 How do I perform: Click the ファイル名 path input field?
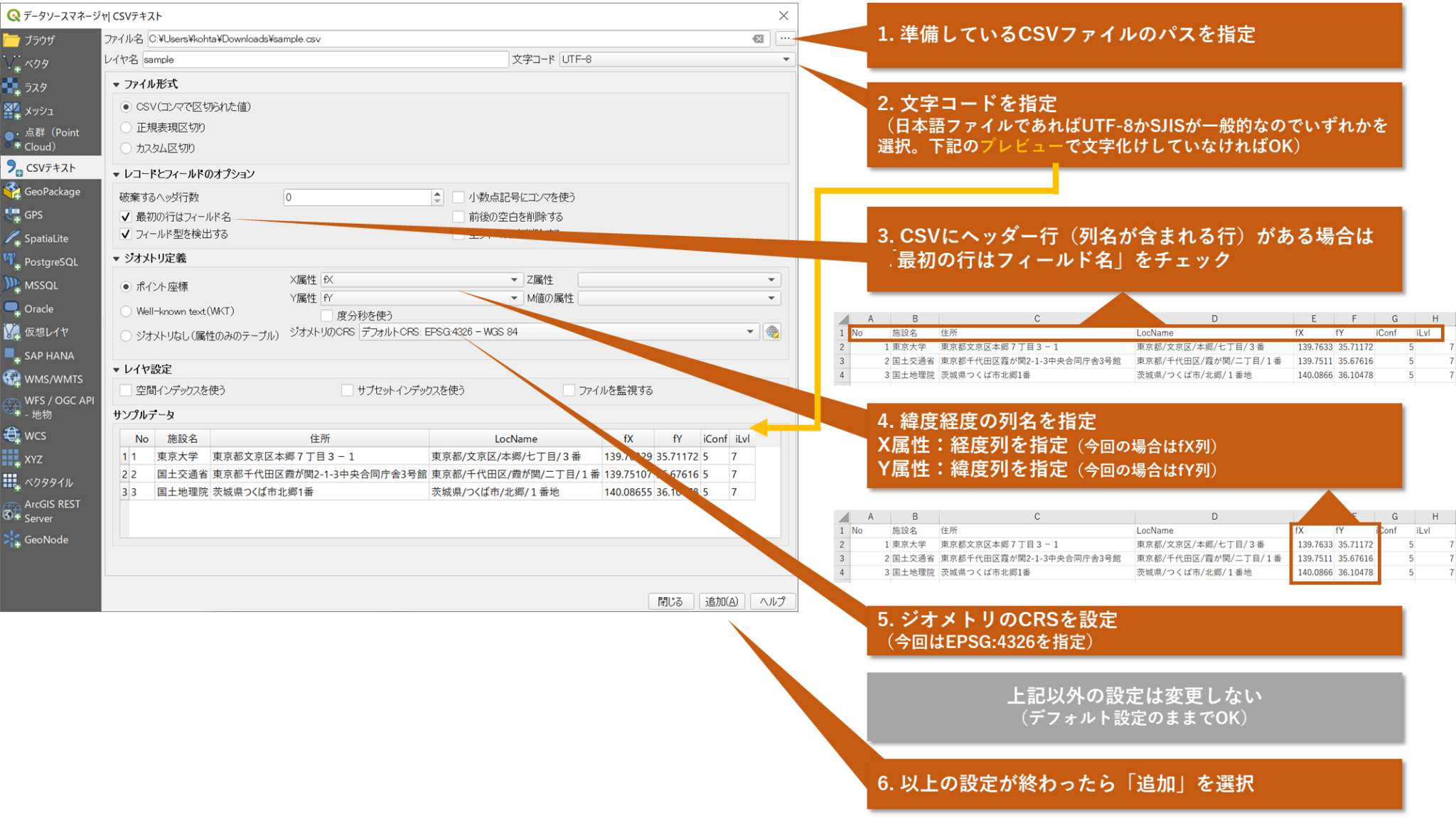coord(427,39)
